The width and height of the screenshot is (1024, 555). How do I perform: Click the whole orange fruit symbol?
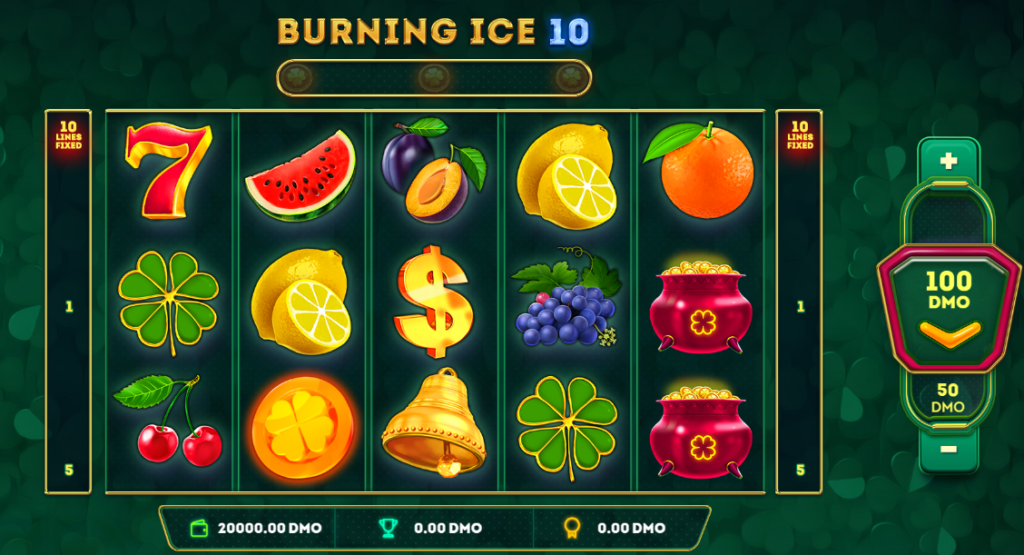(x=699, y=170)
